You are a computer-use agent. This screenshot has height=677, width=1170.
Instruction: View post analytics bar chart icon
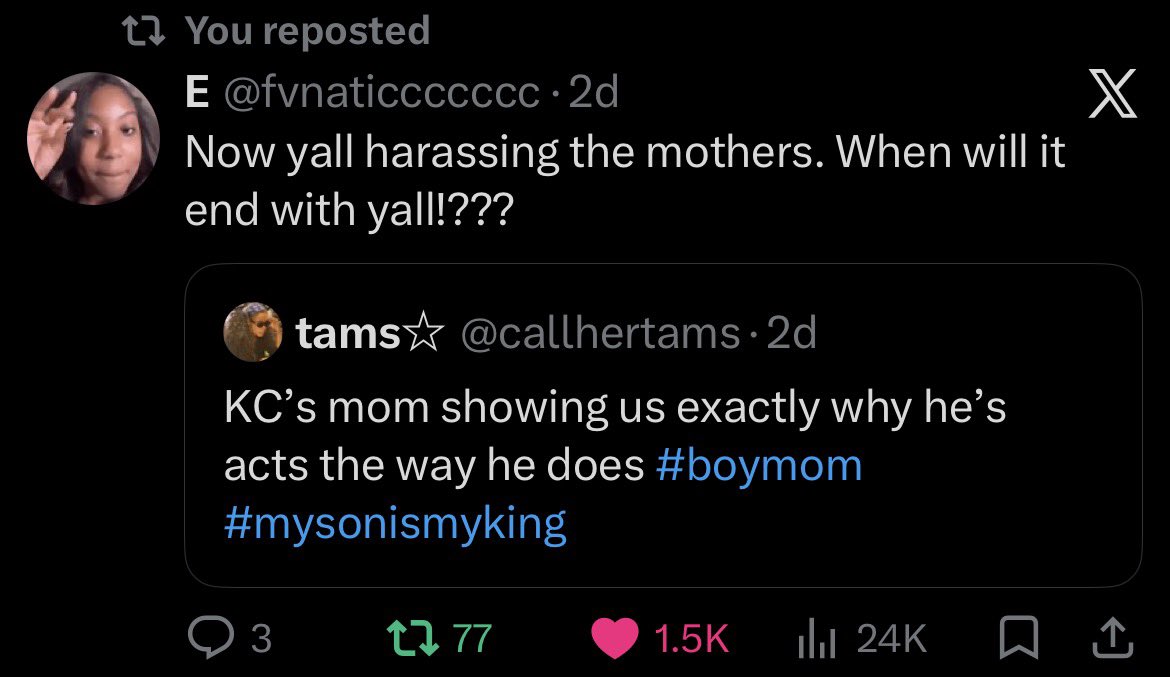point(816,639)
